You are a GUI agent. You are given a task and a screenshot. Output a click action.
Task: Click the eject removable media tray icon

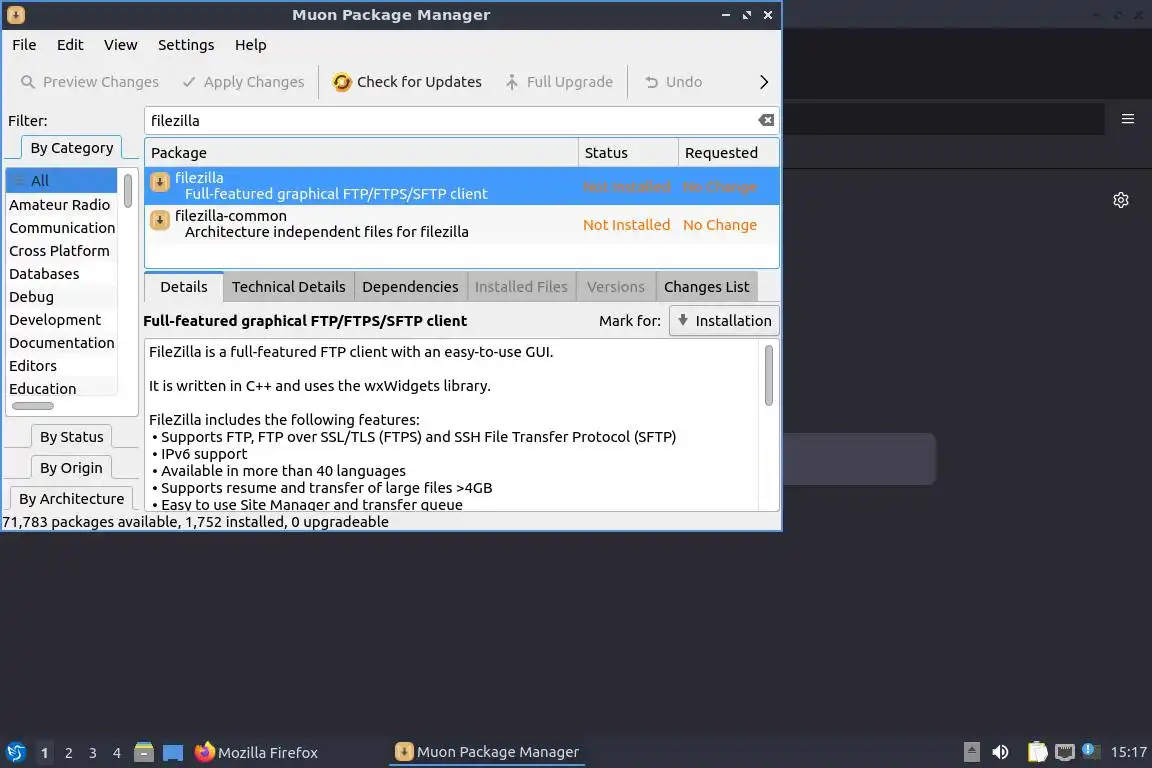pos(971,752)
